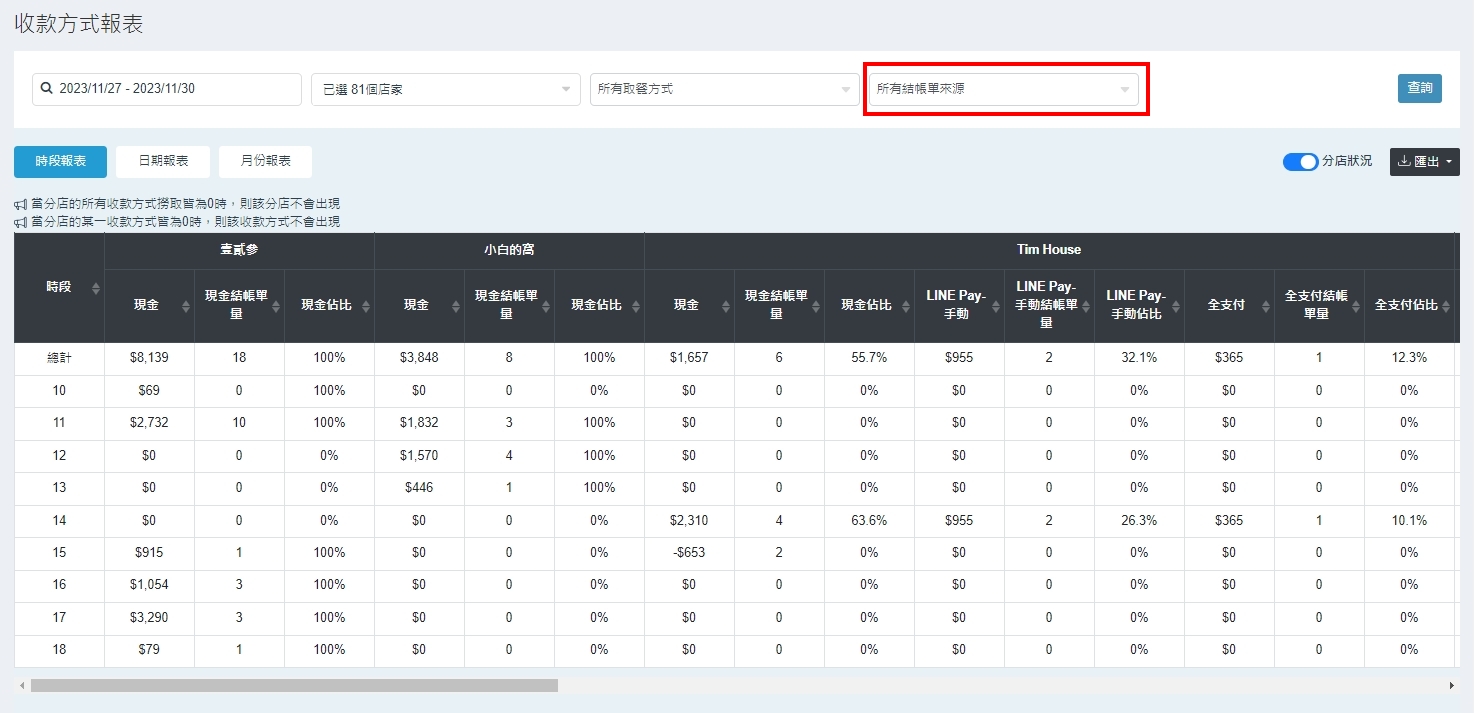Click the scroll right arrow below the table

point(1451,686)
